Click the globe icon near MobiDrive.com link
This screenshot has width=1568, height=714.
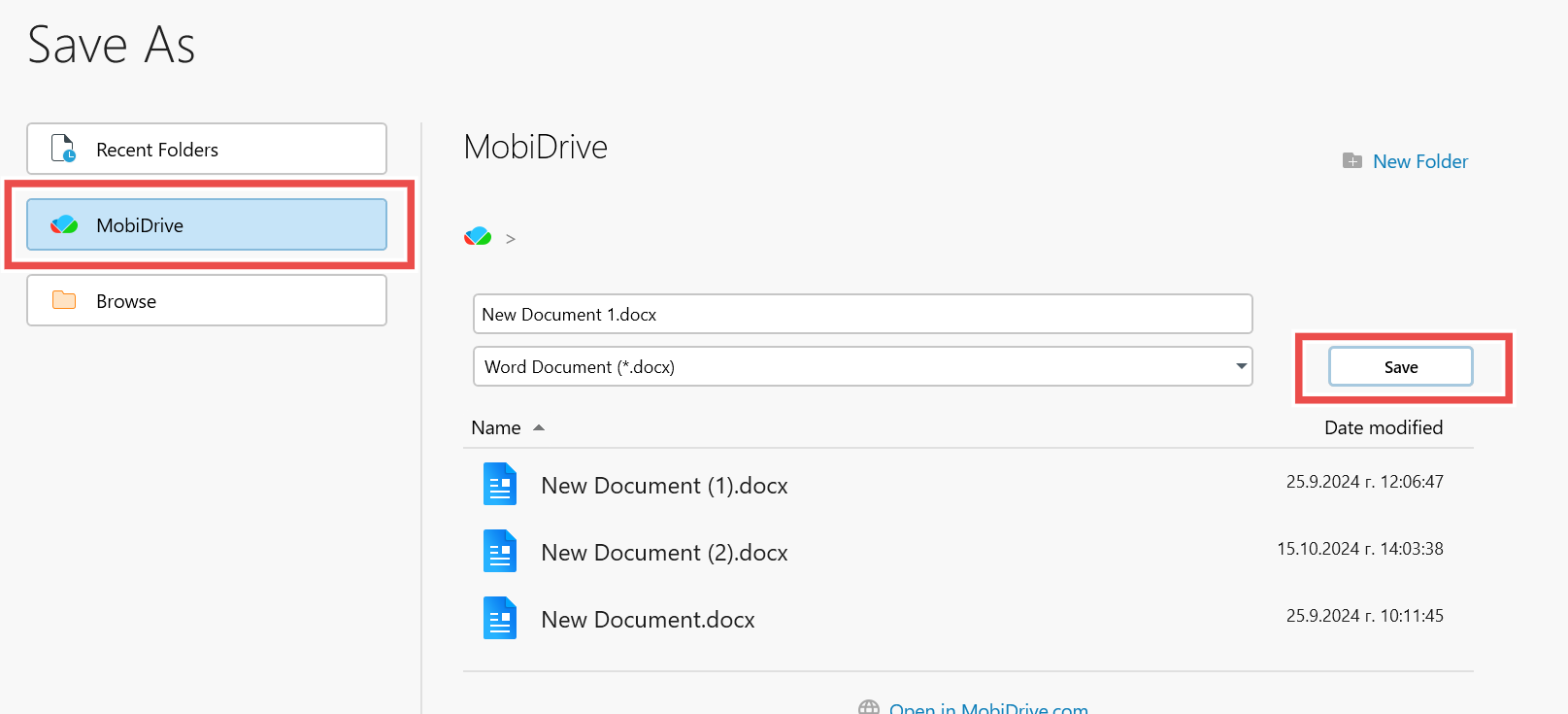coord(869,708)
